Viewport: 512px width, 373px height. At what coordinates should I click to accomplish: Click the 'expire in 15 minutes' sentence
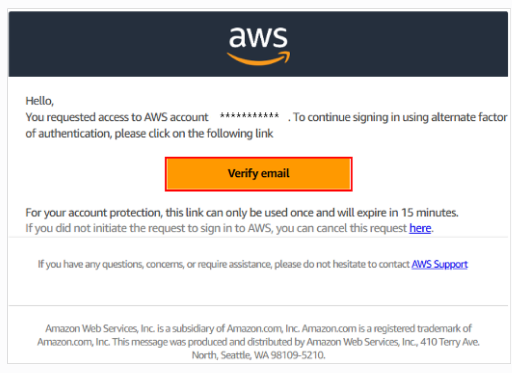242,213
